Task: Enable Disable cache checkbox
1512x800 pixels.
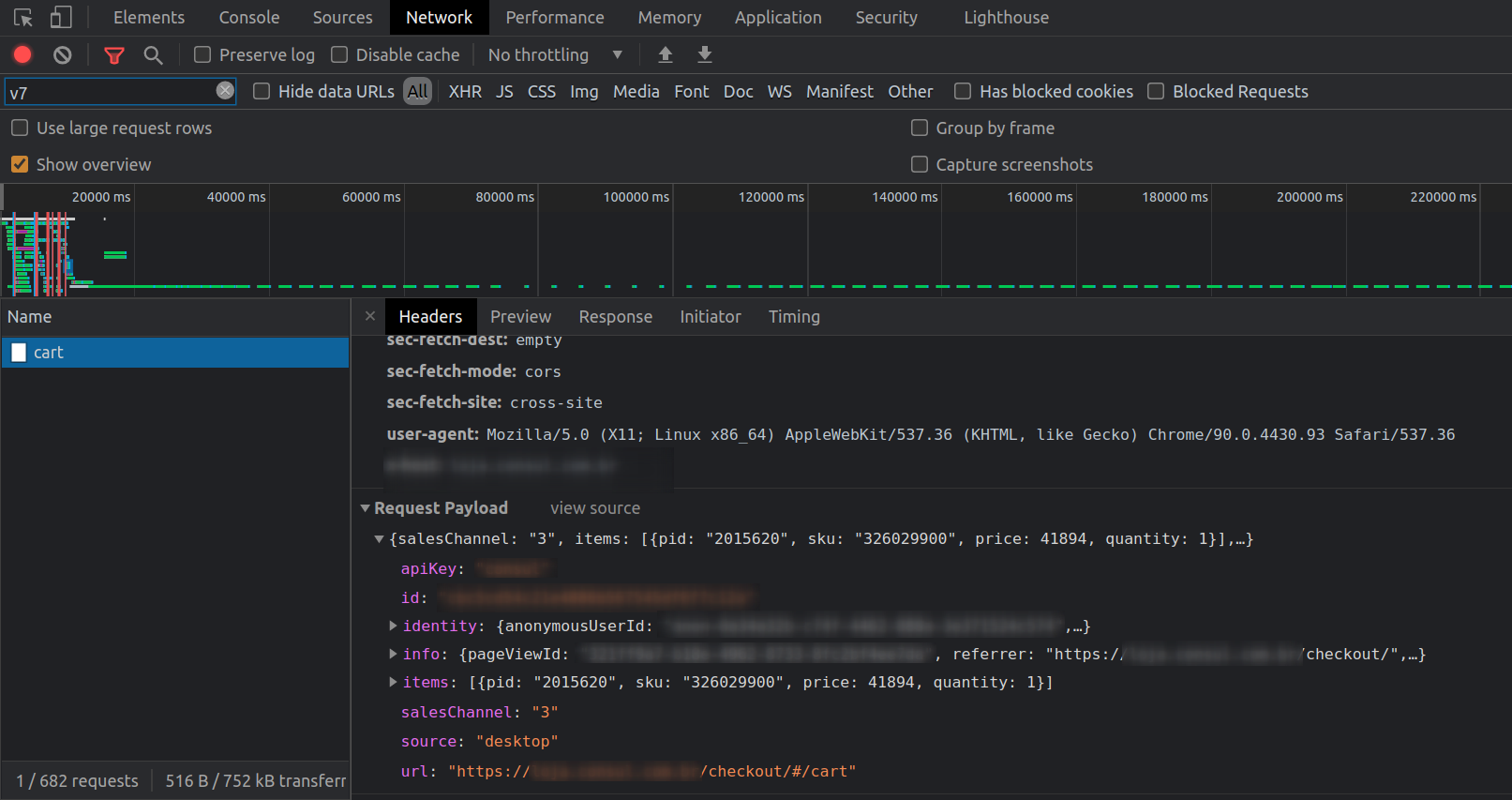Action: (x=339, y=55)
